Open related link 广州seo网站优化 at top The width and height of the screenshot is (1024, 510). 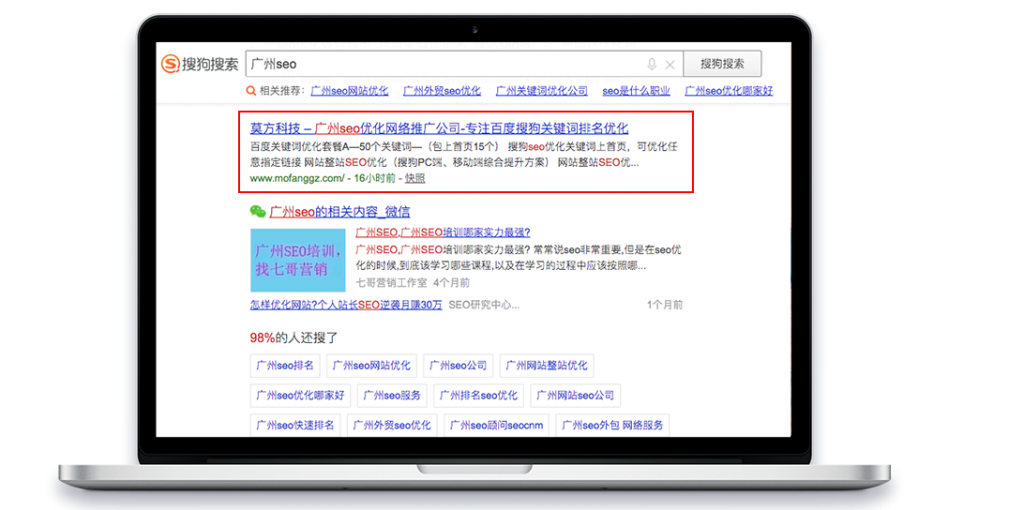(349, 91)
